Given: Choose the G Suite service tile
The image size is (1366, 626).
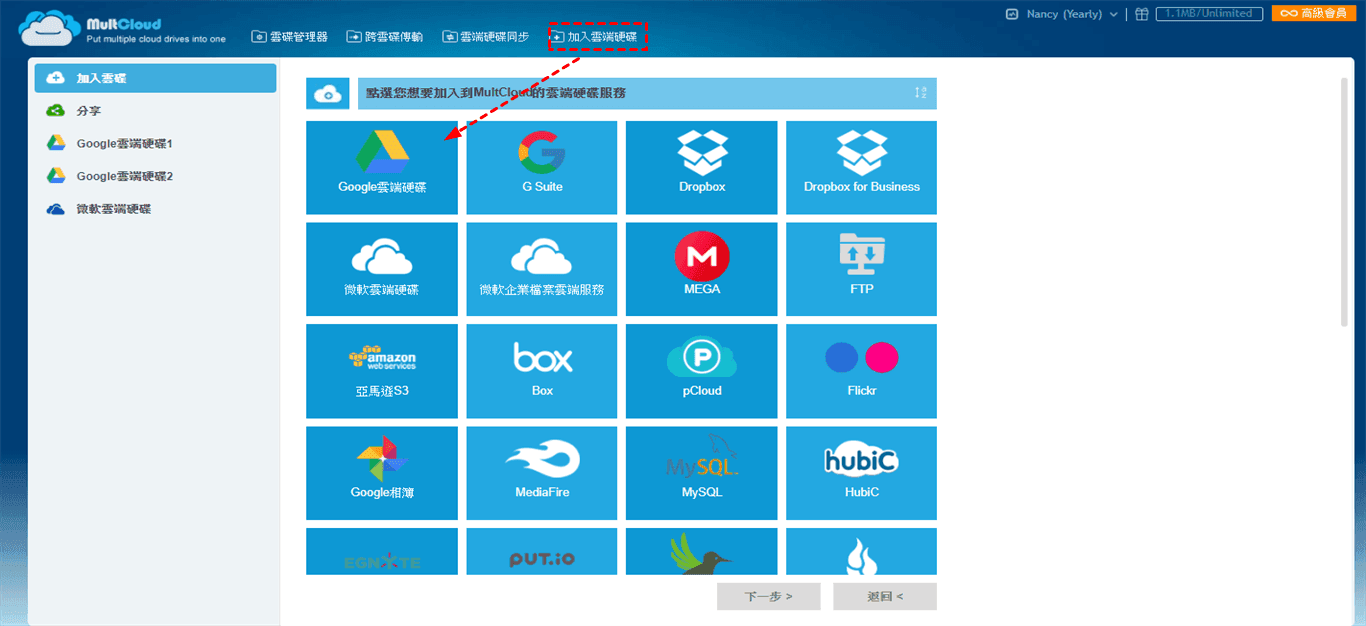Looking at the screenshot, I should (x=542, y=167).
